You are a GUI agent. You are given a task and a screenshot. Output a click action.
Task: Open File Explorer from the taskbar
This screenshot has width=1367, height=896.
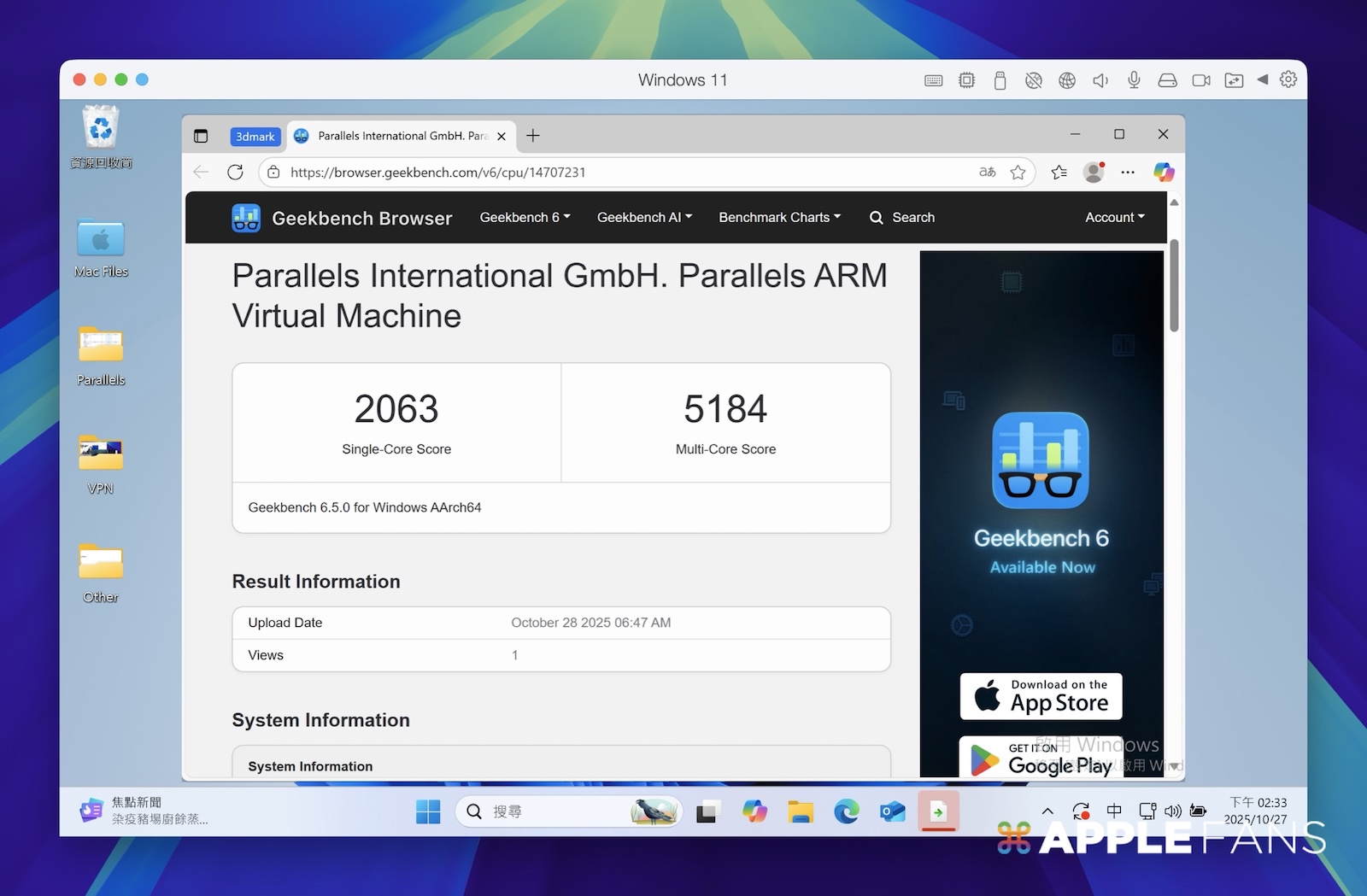coord(801,811)
